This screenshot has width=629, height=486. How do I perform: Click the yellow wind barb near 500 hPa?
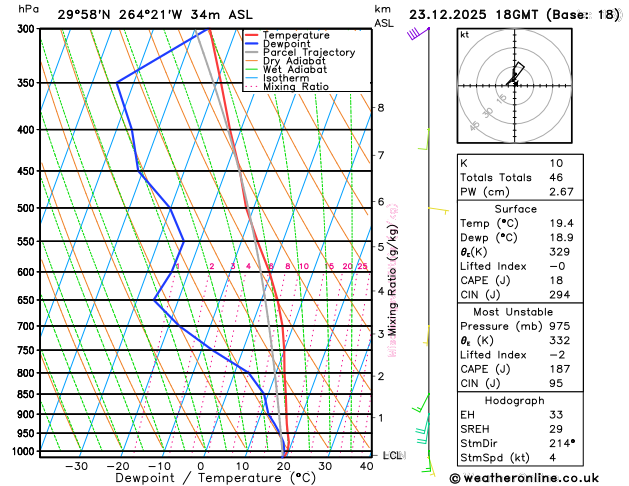[438, 210]
